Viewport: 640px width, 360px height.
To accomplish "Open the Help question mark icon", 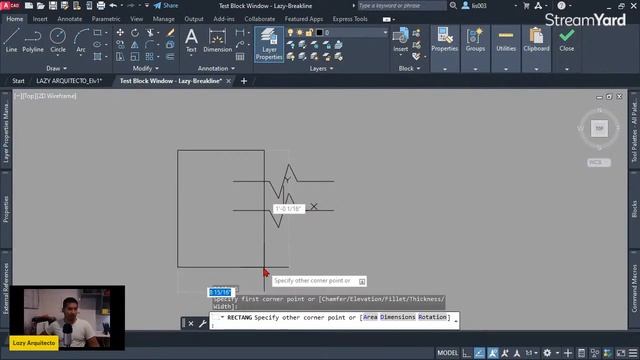I will coord(562,6).
